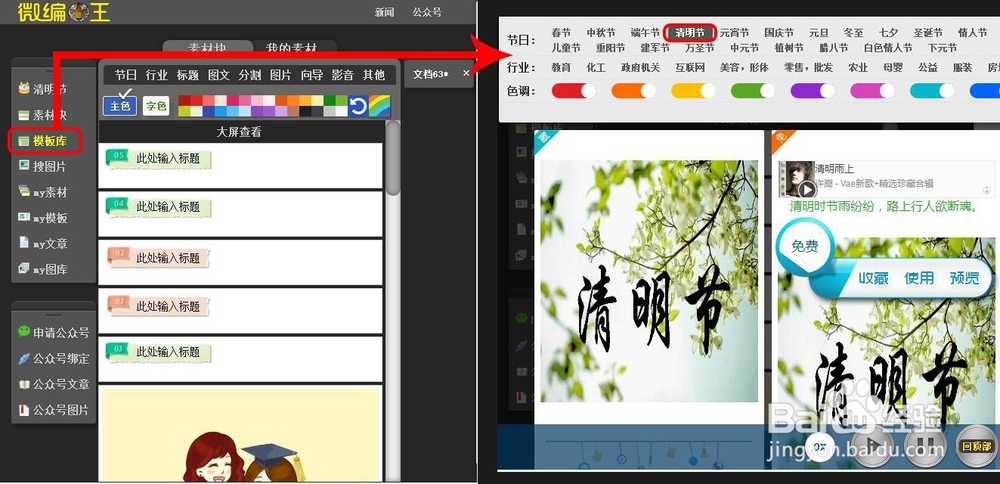Click 大屏查看 to view large
The image size is (1000, 484).
point(239,132)
